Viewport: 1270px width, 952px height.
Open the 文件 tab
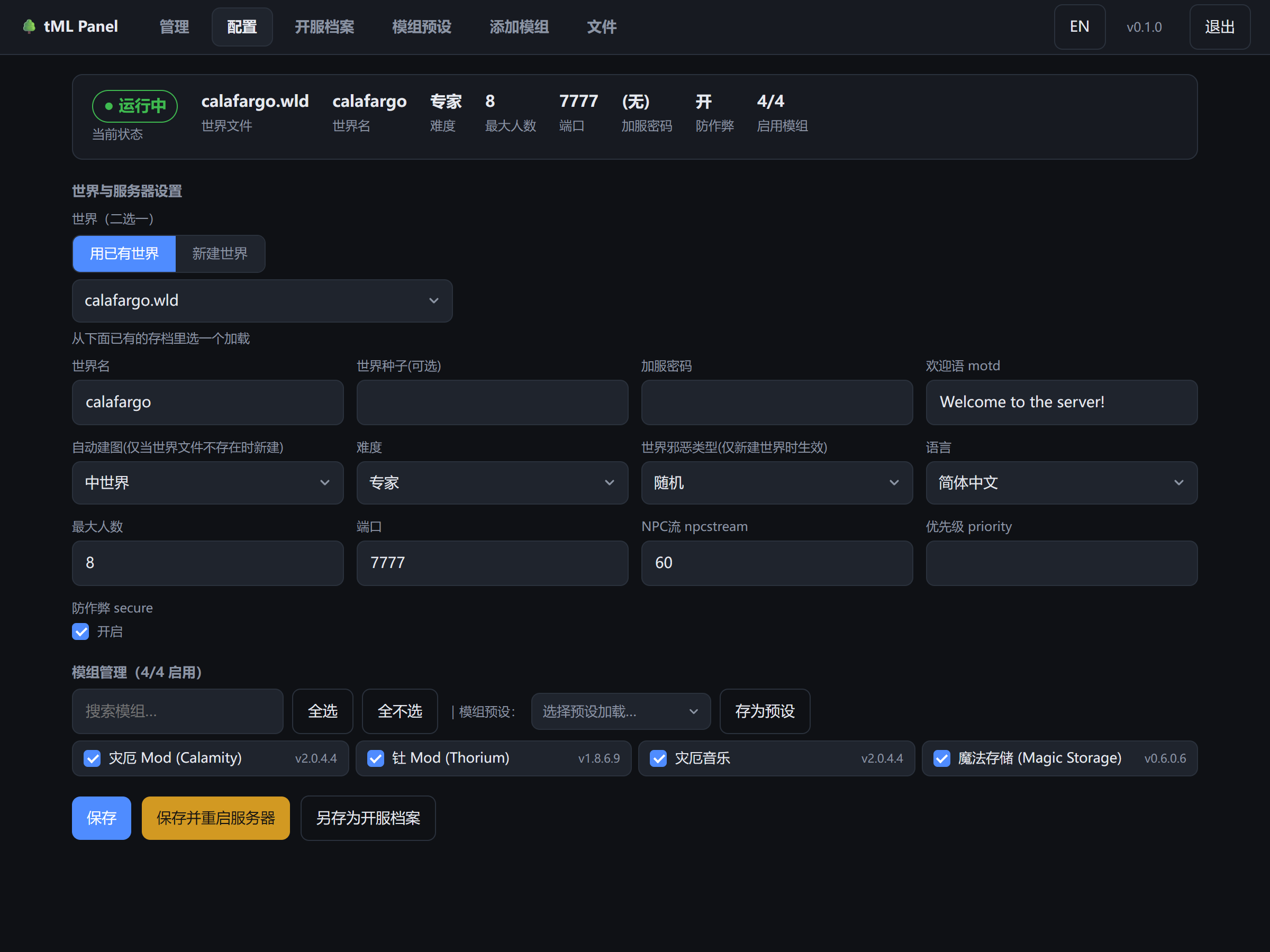tap(602, 27)
